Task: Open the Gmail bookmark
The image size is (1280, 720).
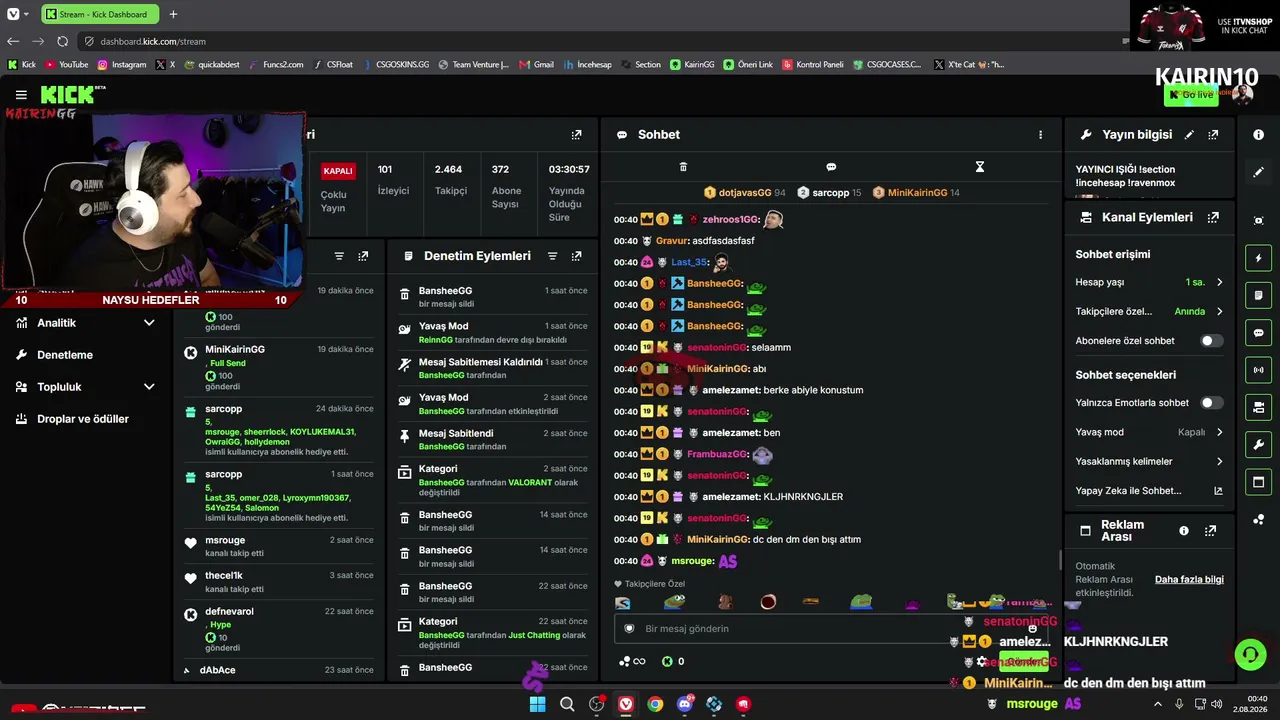Action: click(537, 64)
